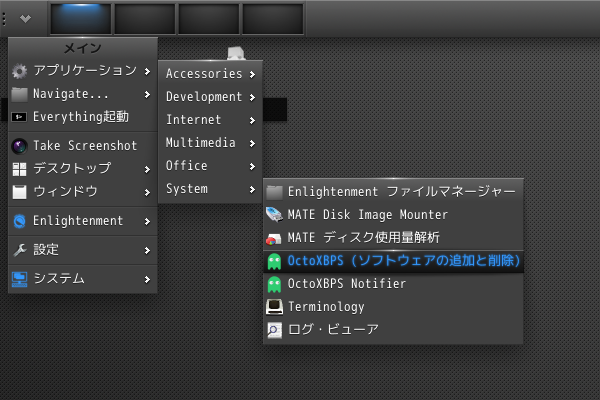This screenshot has width=600, height=400.
Task: Switch to the second virtual desktop in pager
Action: pos(145,19)
